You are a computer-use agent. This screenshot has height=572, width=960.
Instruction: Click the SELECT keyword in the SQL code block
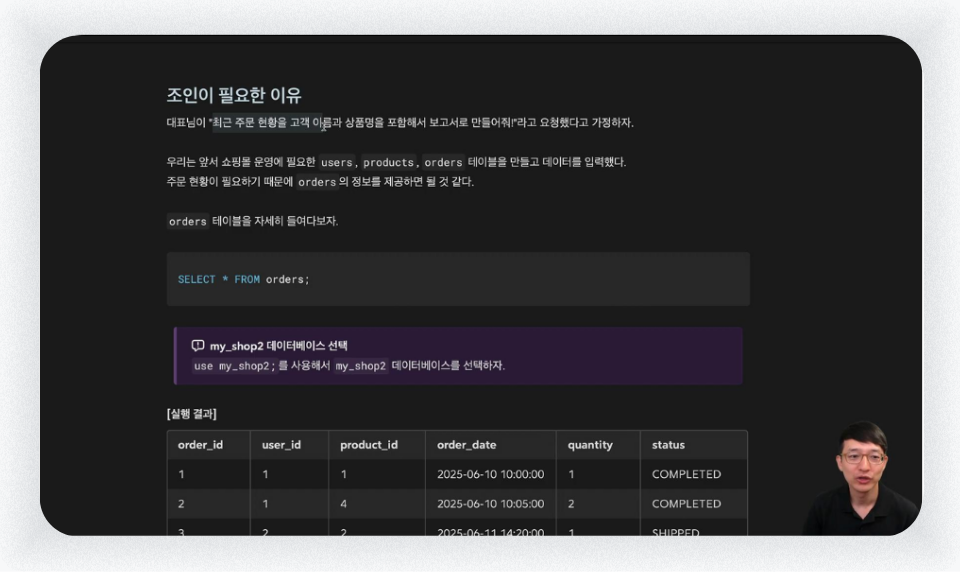pos(197,279)
